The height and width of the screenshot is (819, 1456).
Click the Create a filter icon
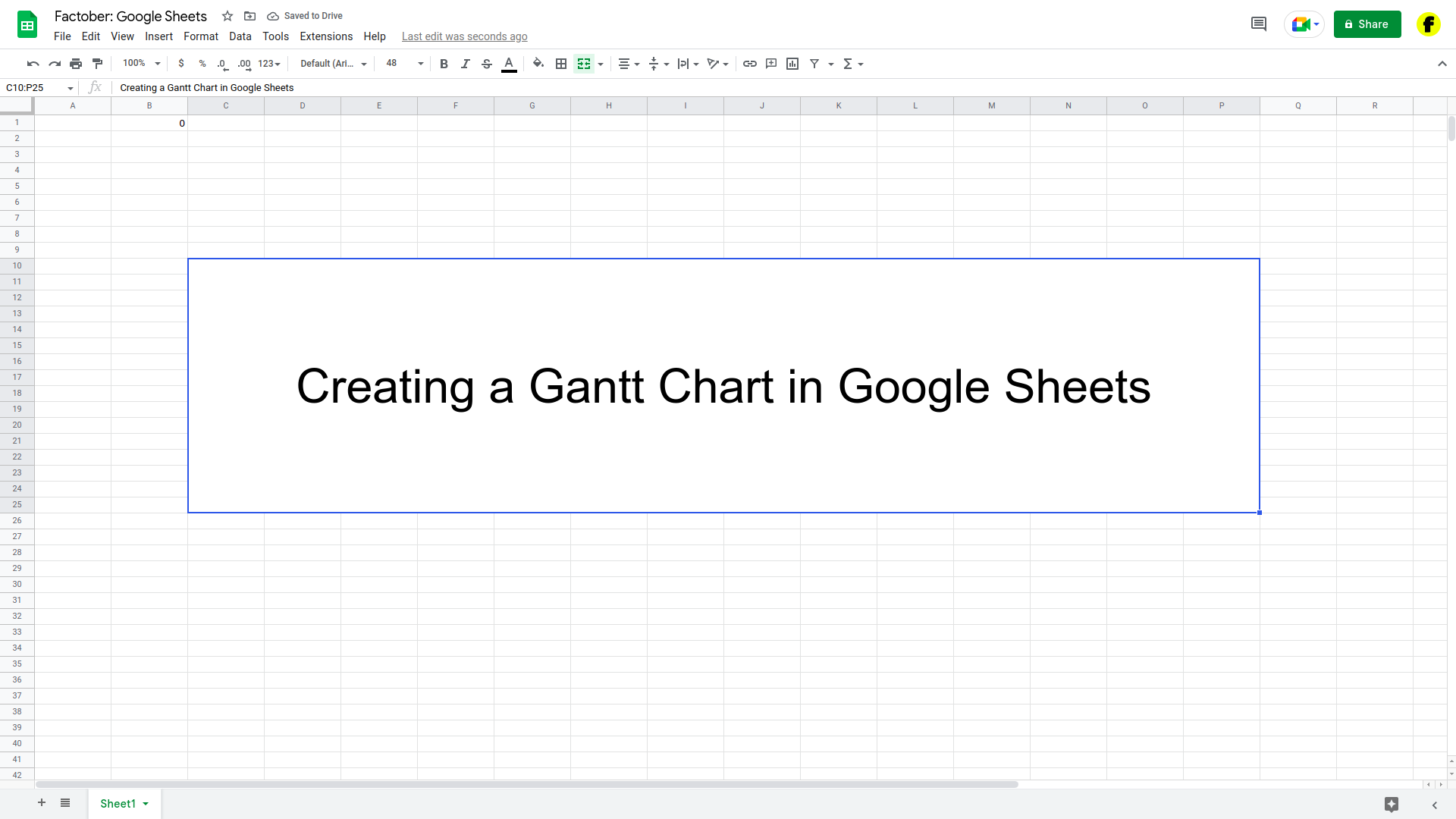pyautogui.click(x=814, y=64)
